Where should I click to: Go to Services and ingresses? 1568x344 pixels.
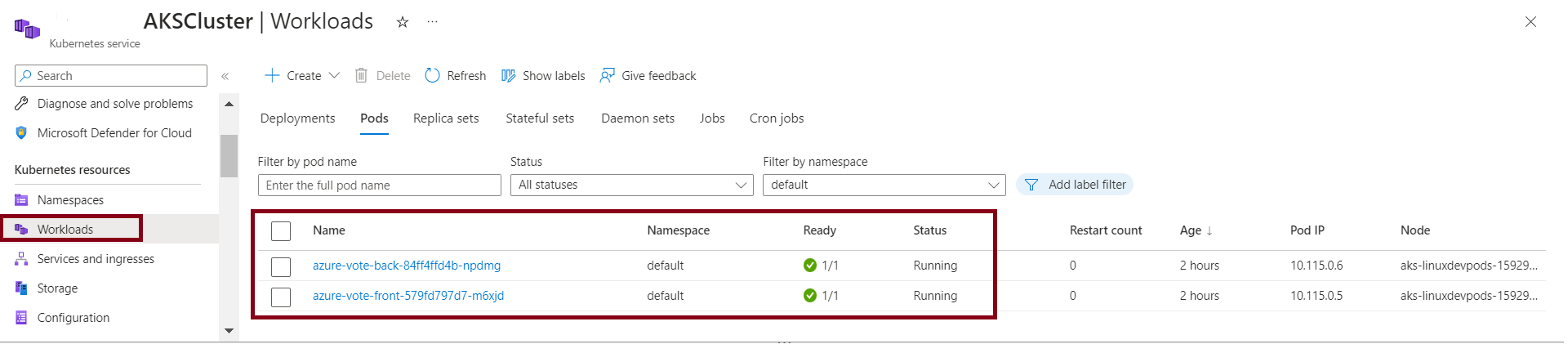[96, 259]
